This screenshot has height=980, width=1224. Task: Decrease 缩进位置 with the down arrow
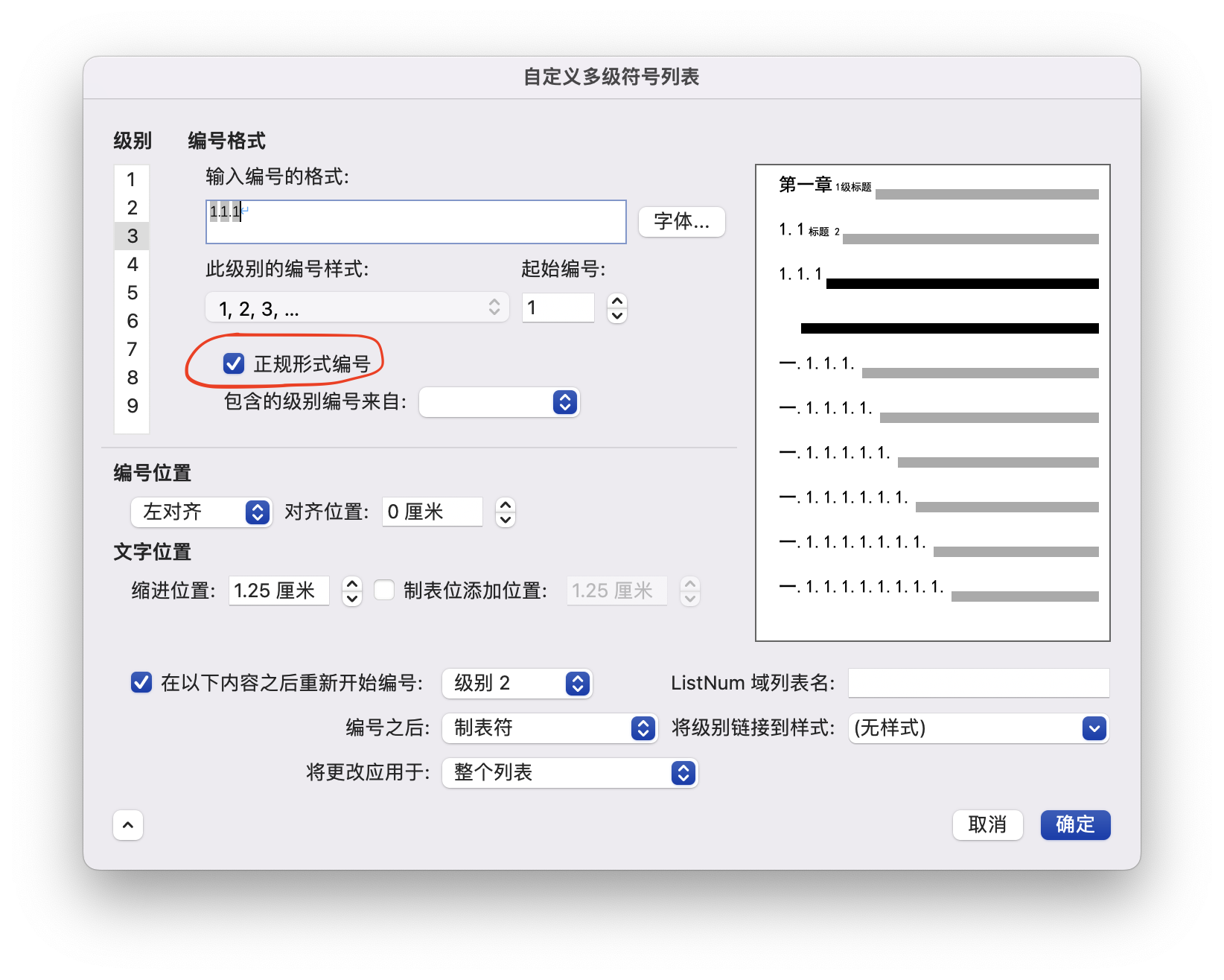352,598
